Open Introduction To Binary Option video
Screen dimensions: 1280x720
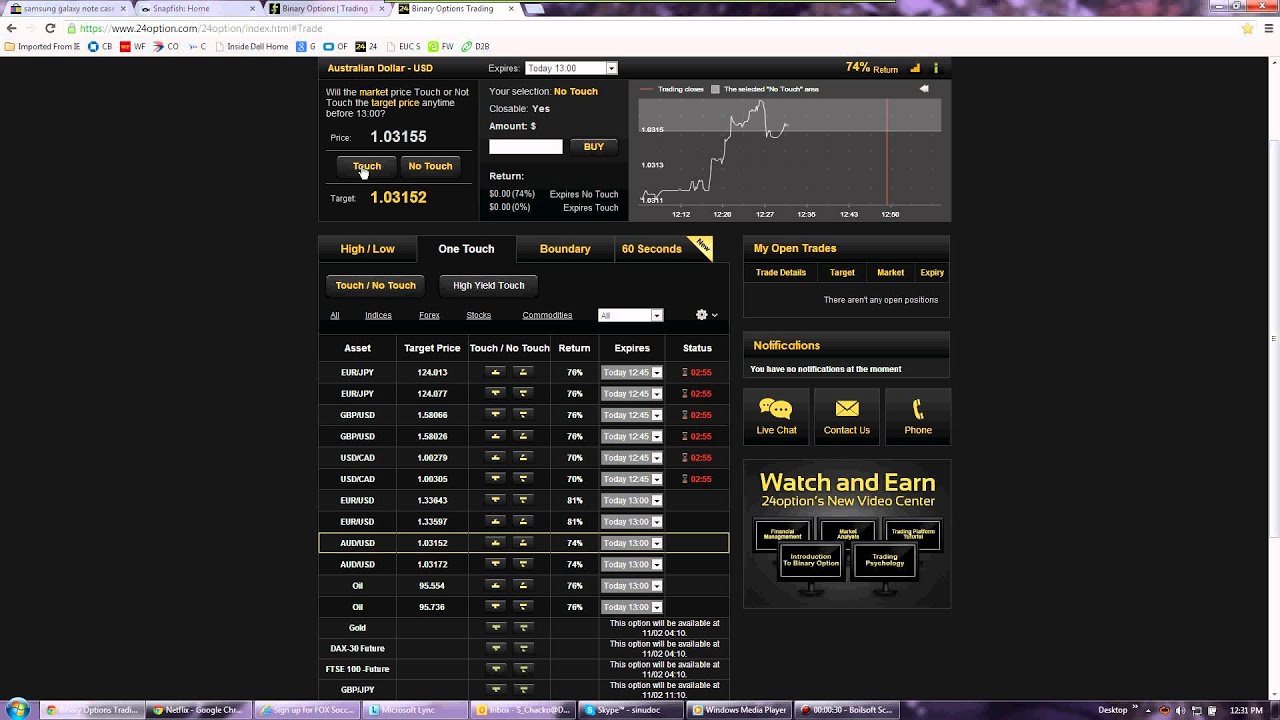tap(810, 559)
